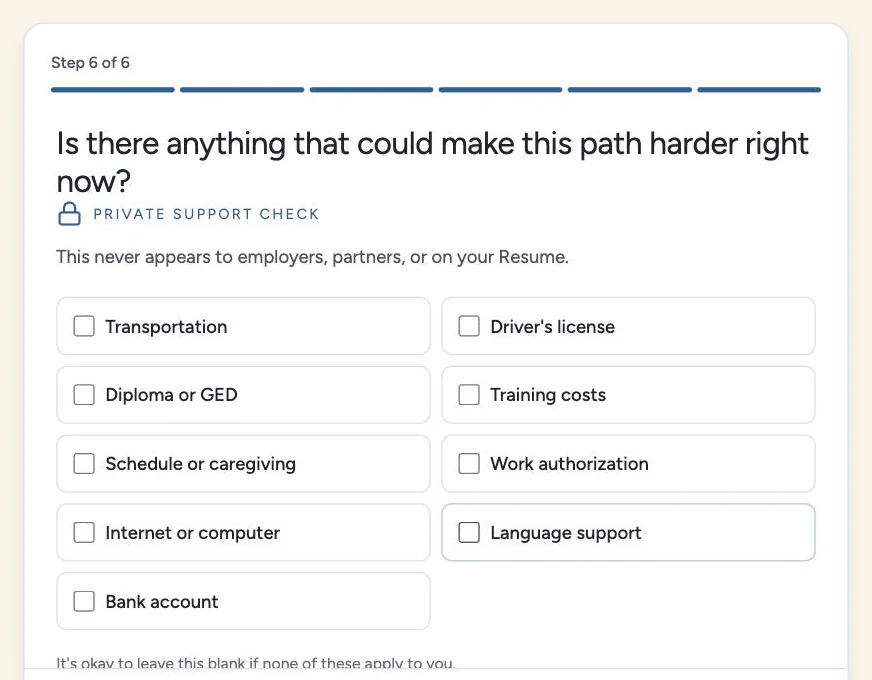
Task: Tick the Work authorization checkbox
Action: coord(469,464)
